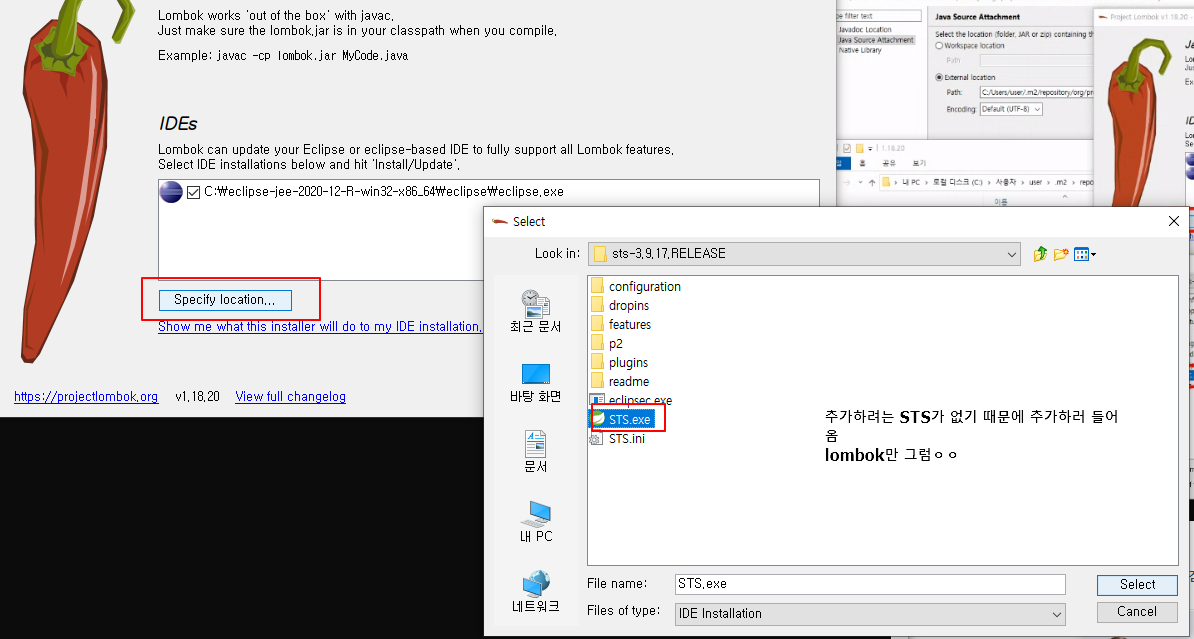Open the 내 PC shortcut
The height and width of the screenshot is (639, 1194).
click(536, 522)
